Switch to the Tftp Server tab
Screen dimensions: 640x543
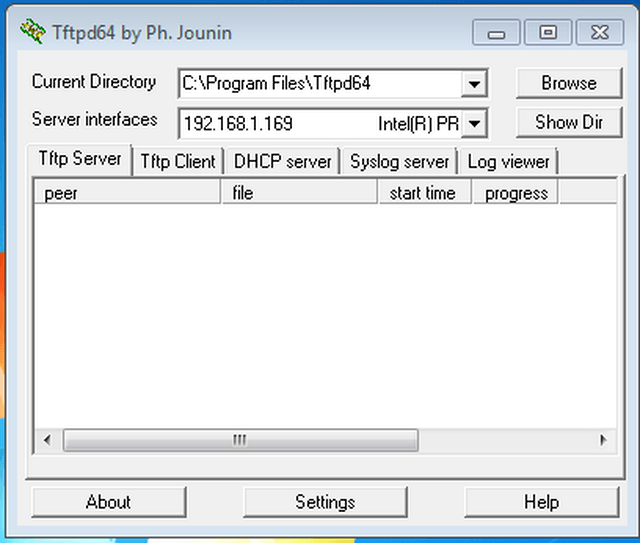(x=80, y=159)
